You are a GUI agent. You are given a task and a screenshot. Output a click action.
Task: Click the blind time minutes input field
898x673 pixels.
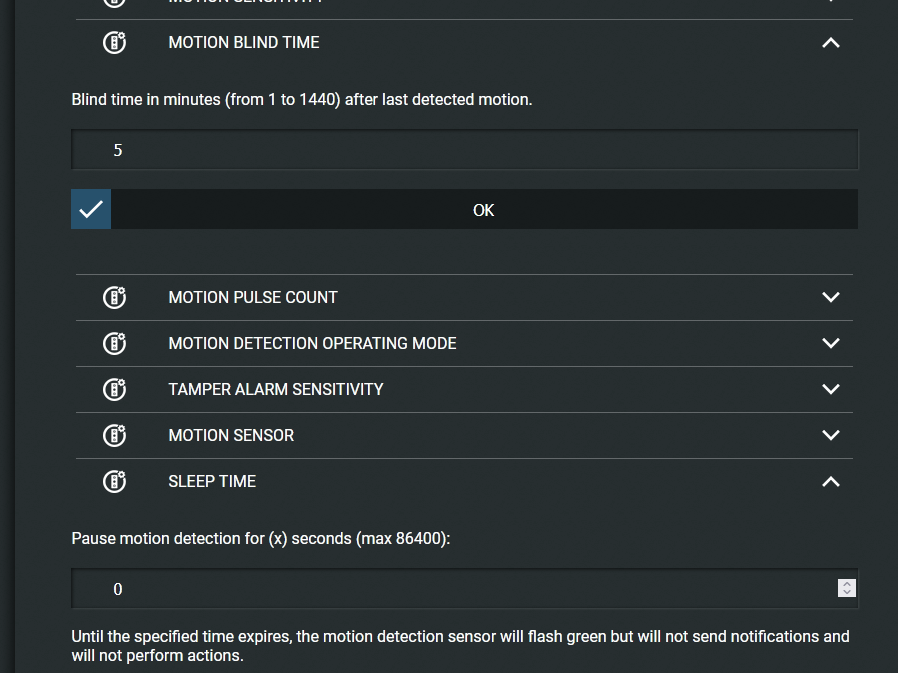[464, 149]
